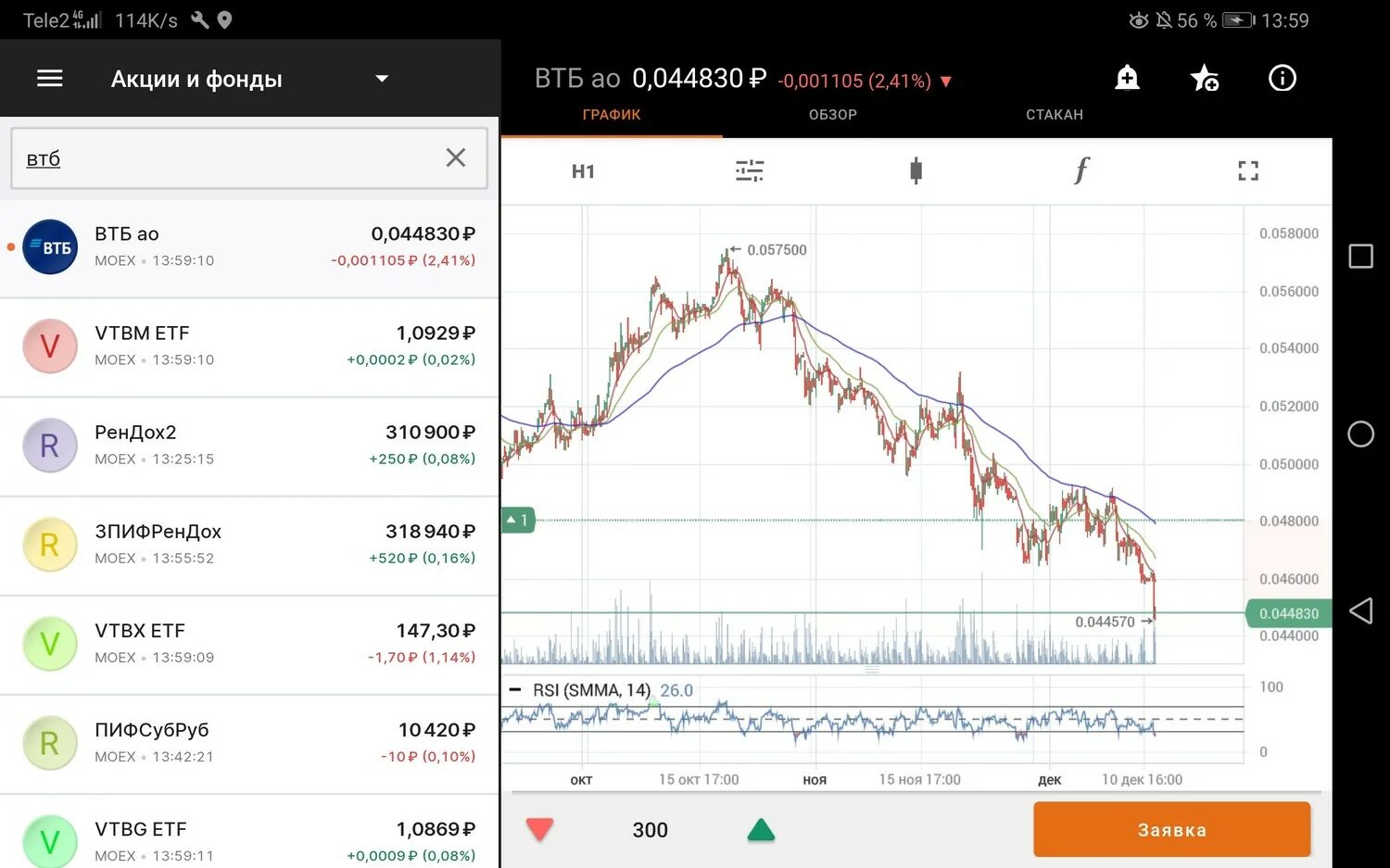Decrease quantity with red down arrow
The image size is (1390, 868).
(539, 829)
